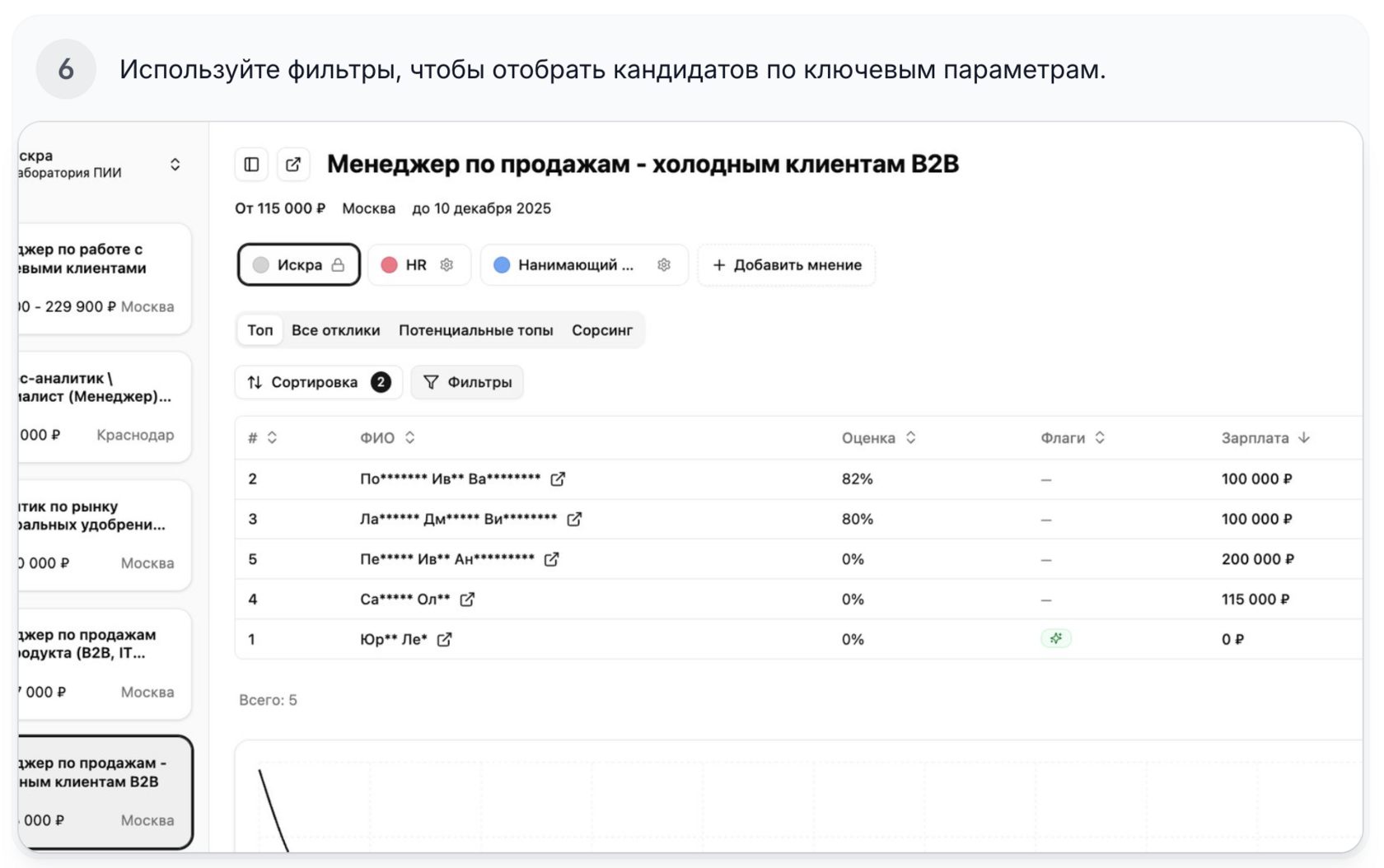Screen dimensions: 1384x868
Task: Click the green flag badge for Юр** Ле*
Action: [1055, 639]
